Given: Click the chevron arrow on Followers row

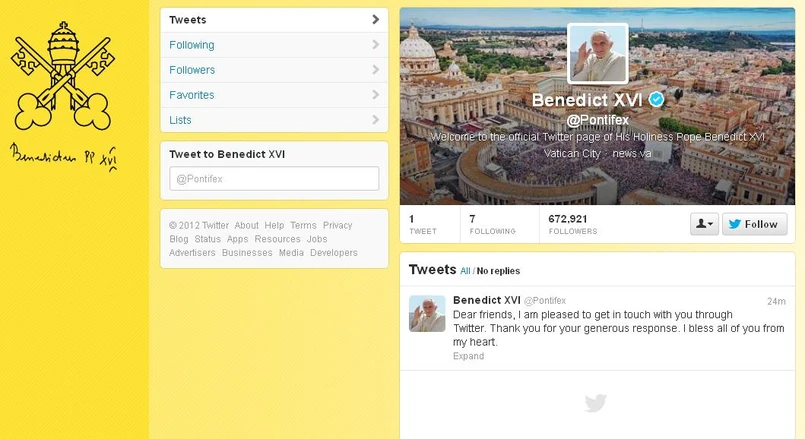Looking at the screenshot, I should [376, 69].
